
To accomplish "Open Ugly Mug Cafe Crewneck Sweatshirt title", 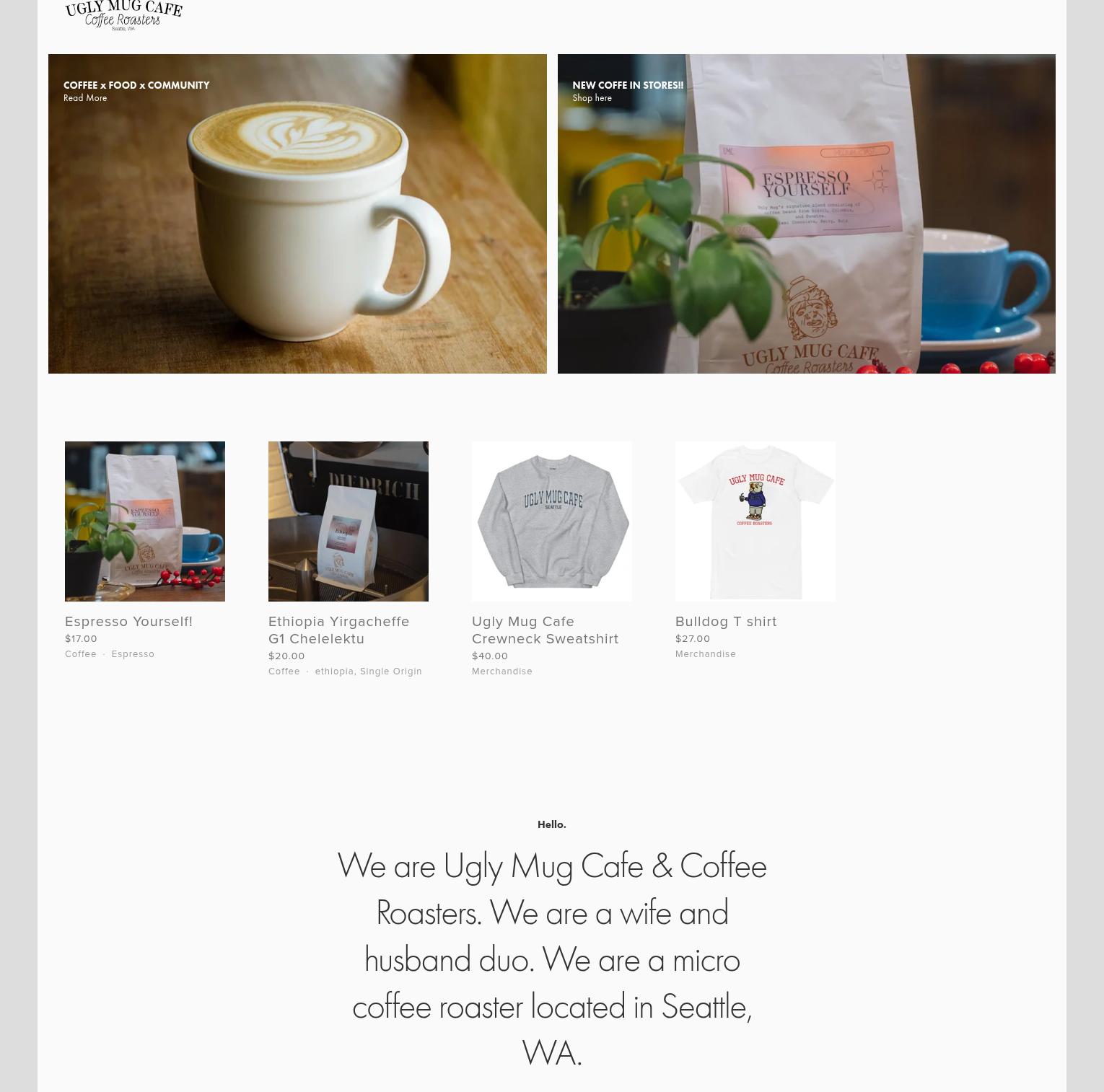I will click(x=545, y=630).
